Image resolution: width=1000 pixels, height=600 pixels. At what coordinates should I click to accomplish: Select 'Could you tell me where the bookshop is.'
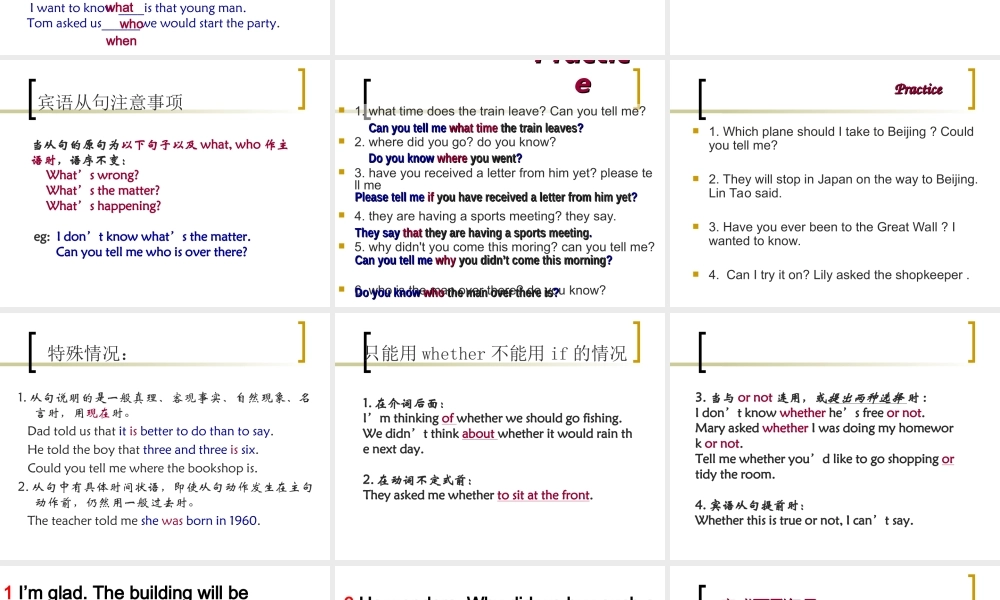tap(142, 468)
